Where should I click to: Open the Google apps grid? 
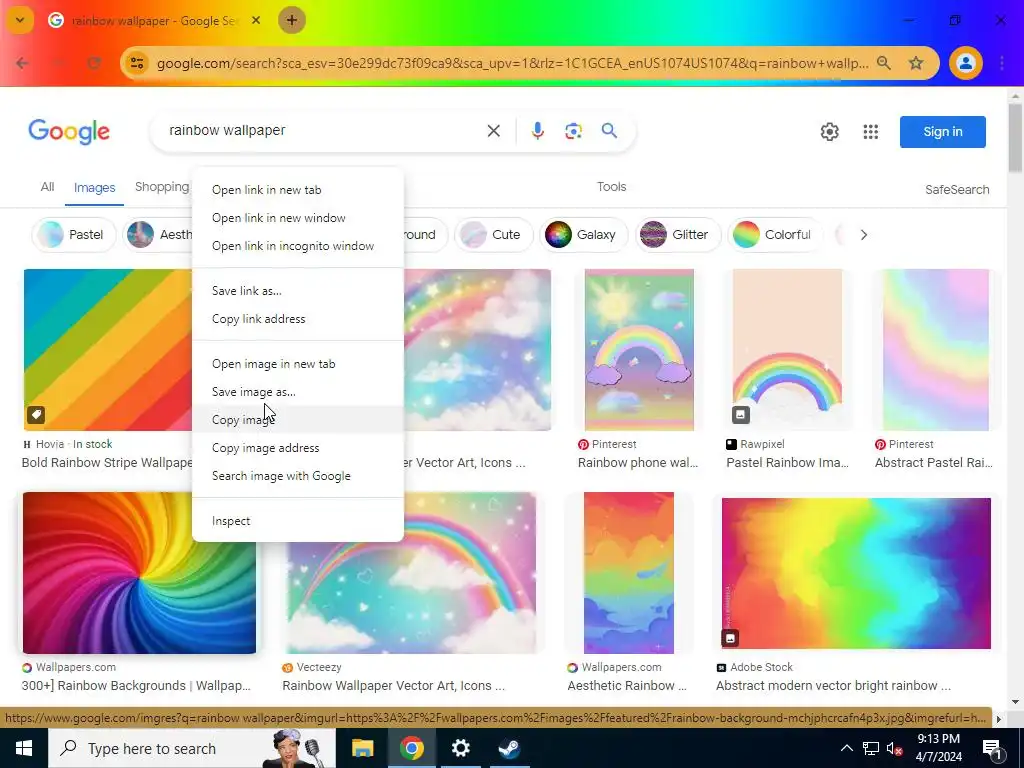871,132
